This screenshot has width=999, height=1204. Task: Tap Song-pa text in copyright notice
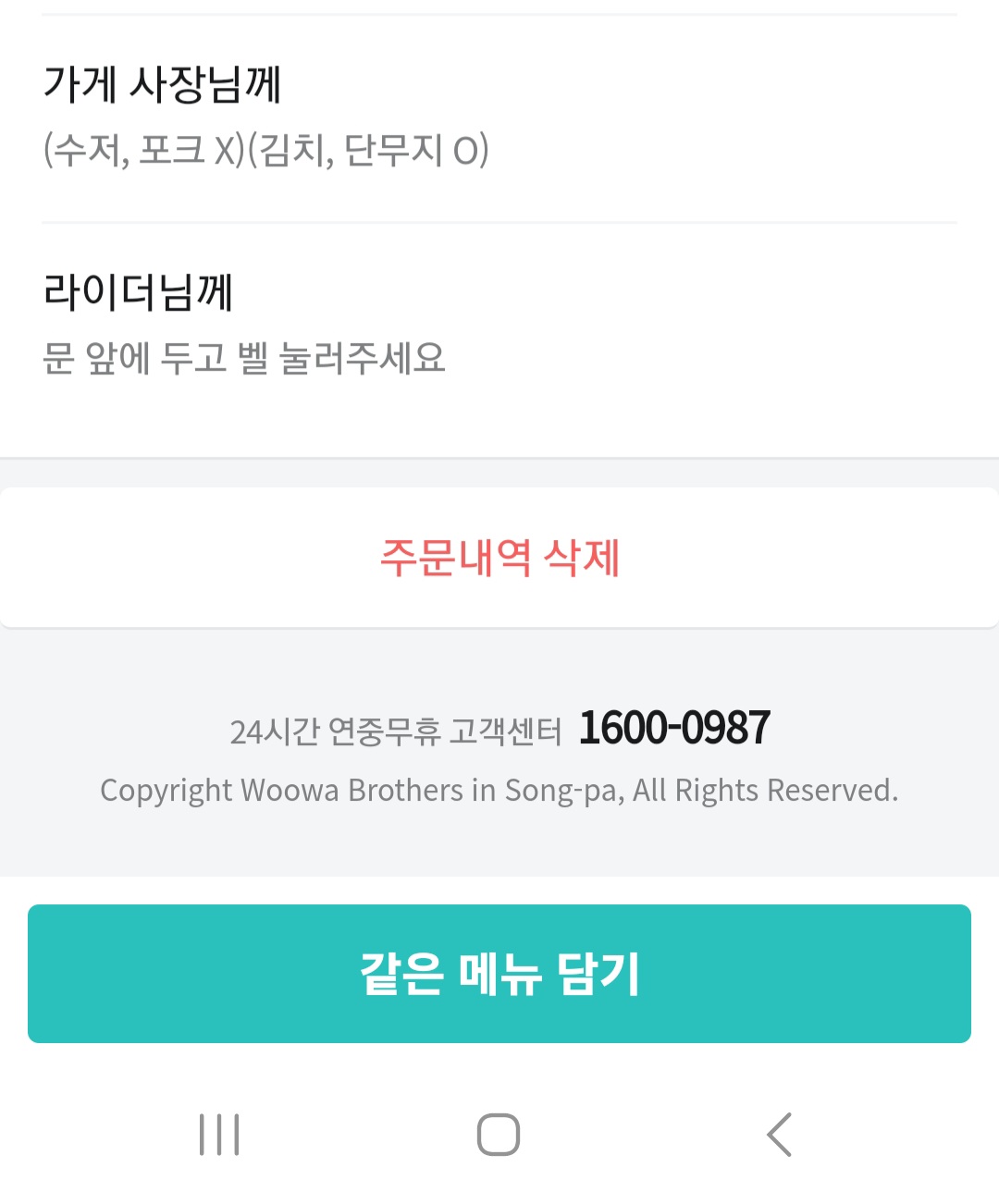point(563,791)
